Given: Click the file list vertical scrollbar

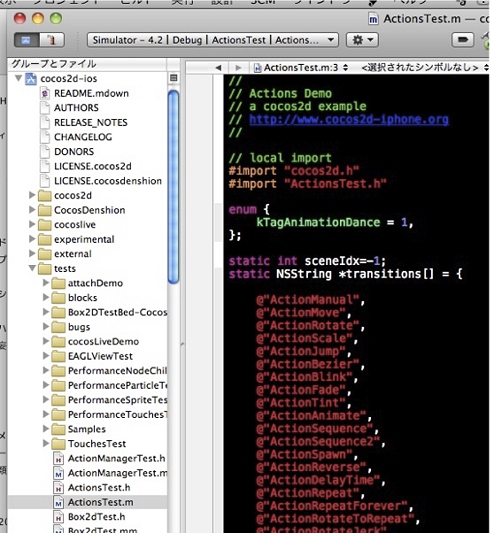Looking at the screenshot, I should (x=173, y=187).
